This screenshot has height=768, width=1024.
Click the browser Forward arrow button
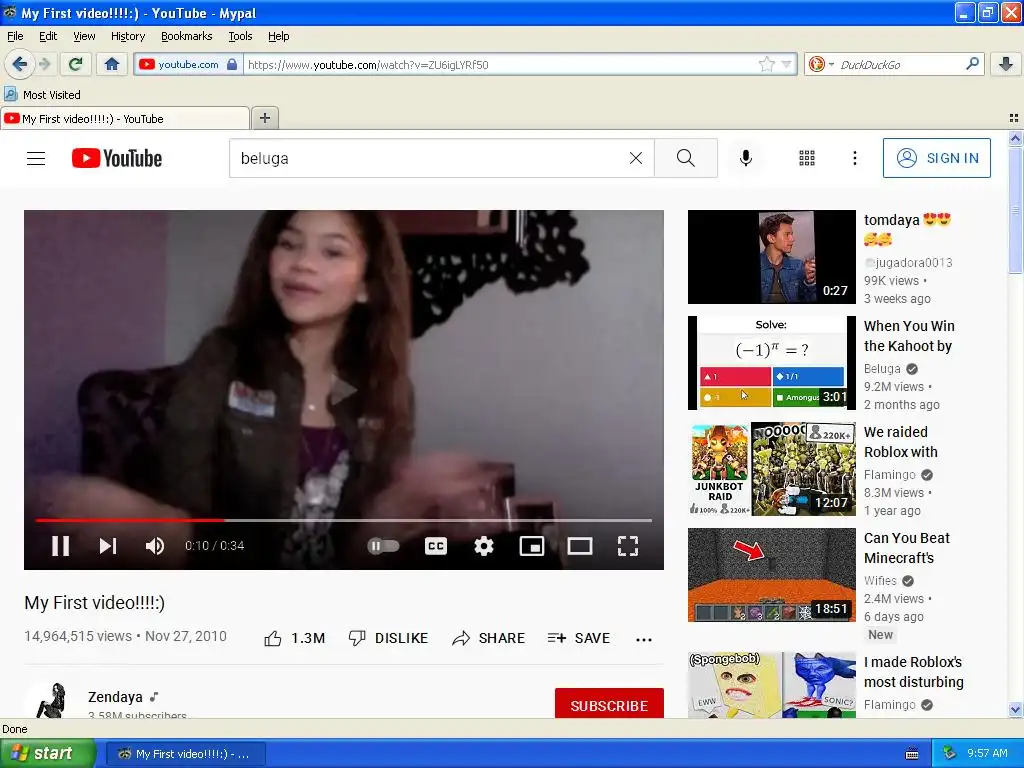tap(44, 64)
